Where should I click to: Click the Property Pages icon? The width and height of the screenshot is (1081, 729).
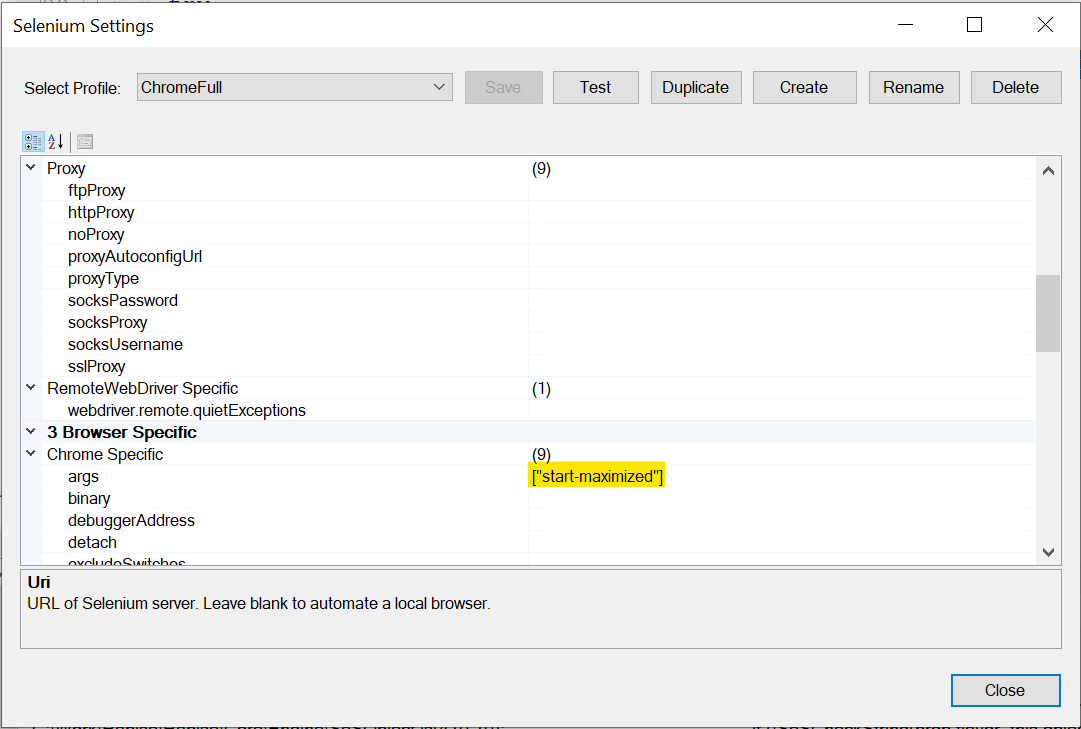tap(84, 141)
